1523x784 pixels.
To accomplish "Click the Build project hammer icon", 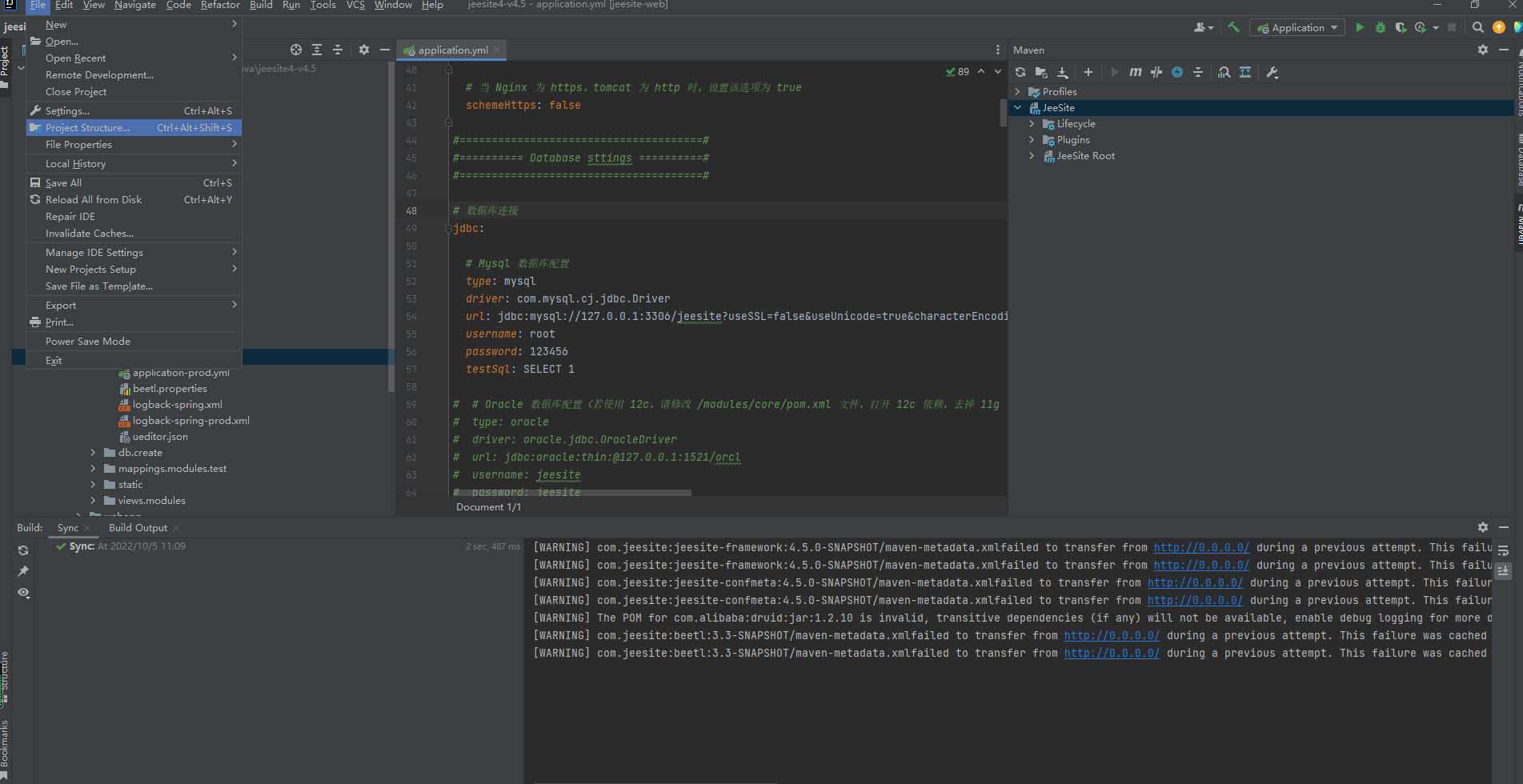I will click(x=1234, y=27).
